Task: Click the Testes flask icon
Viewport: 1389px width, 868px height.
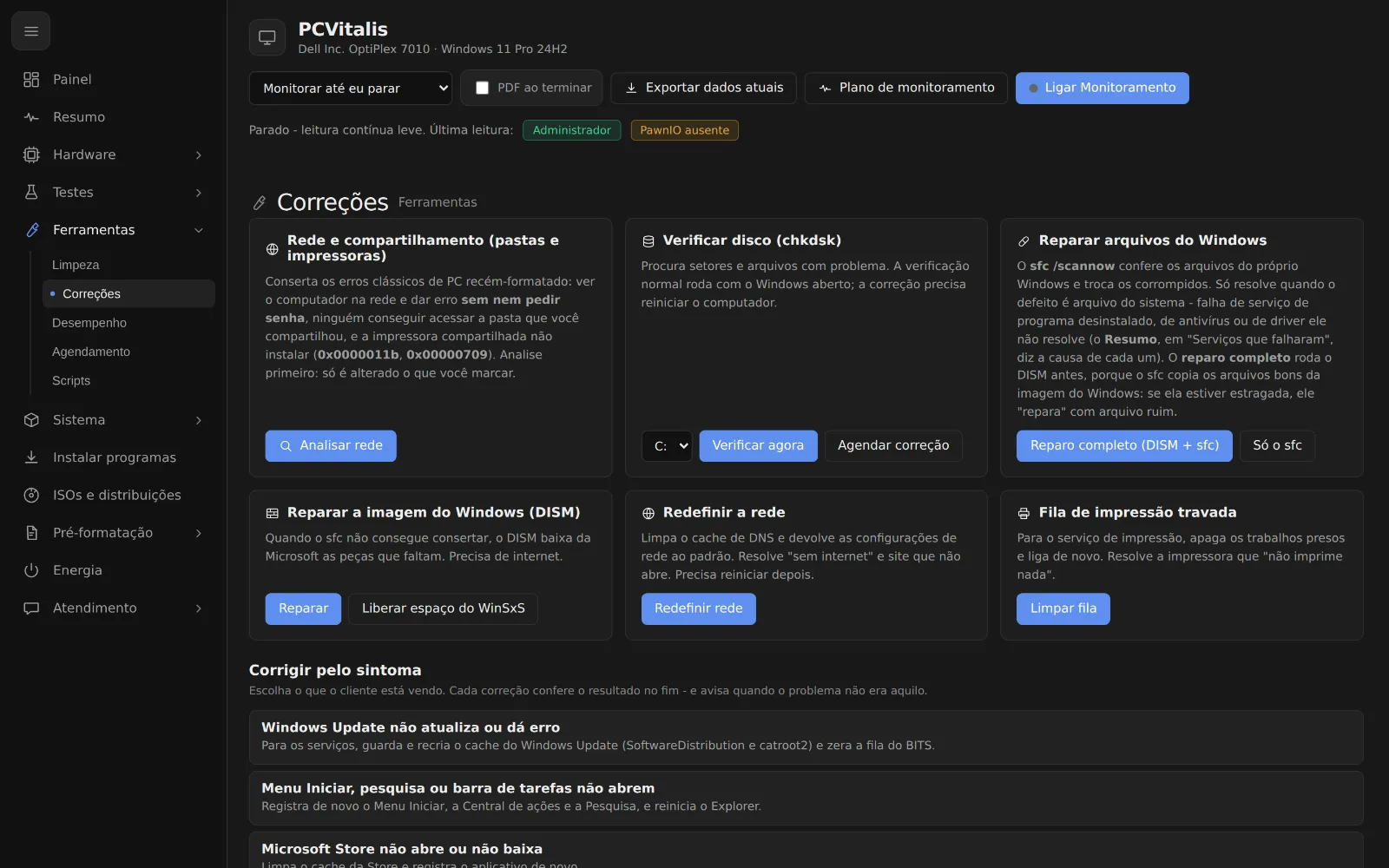Action: point(31,193)
